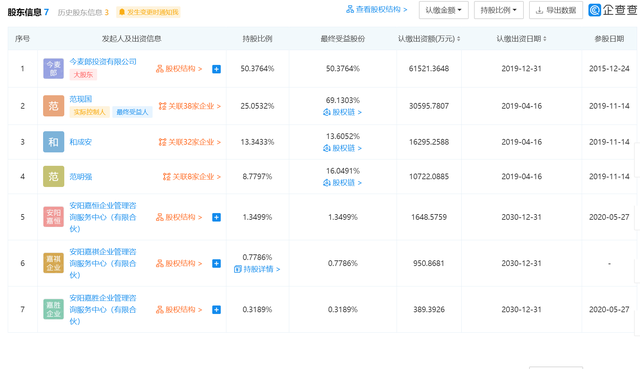Click the orange 范 avatar for 范现国
The width and height of the screenshot is (640, 369).
tap(53, 106)
